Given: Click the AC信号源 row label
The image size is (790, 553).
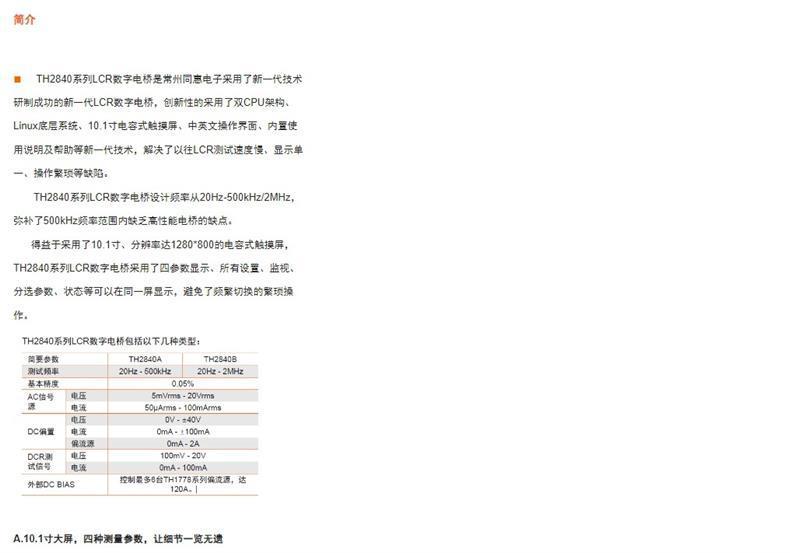Looking at the screenshot, I should click(40, 401).
